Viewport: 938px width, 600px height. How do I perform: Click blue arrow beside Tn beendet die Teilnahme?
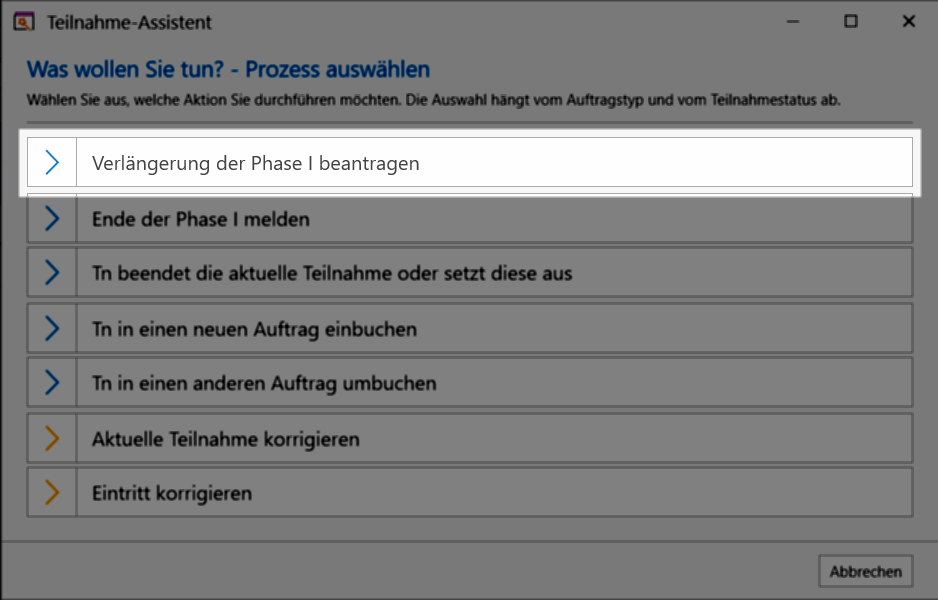[x=52, y=273]
